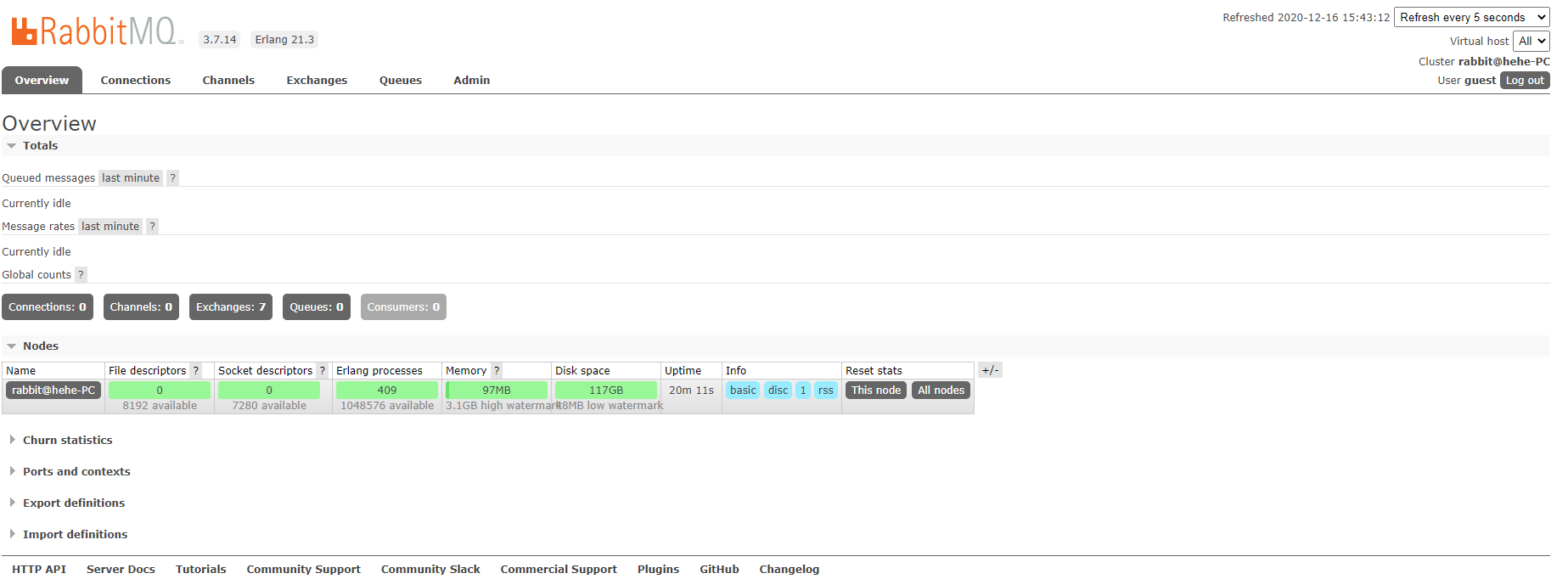This screenshot has width=1568, height=579.
Task: Change Queued messages last minute range
Action: coord(131,177)
